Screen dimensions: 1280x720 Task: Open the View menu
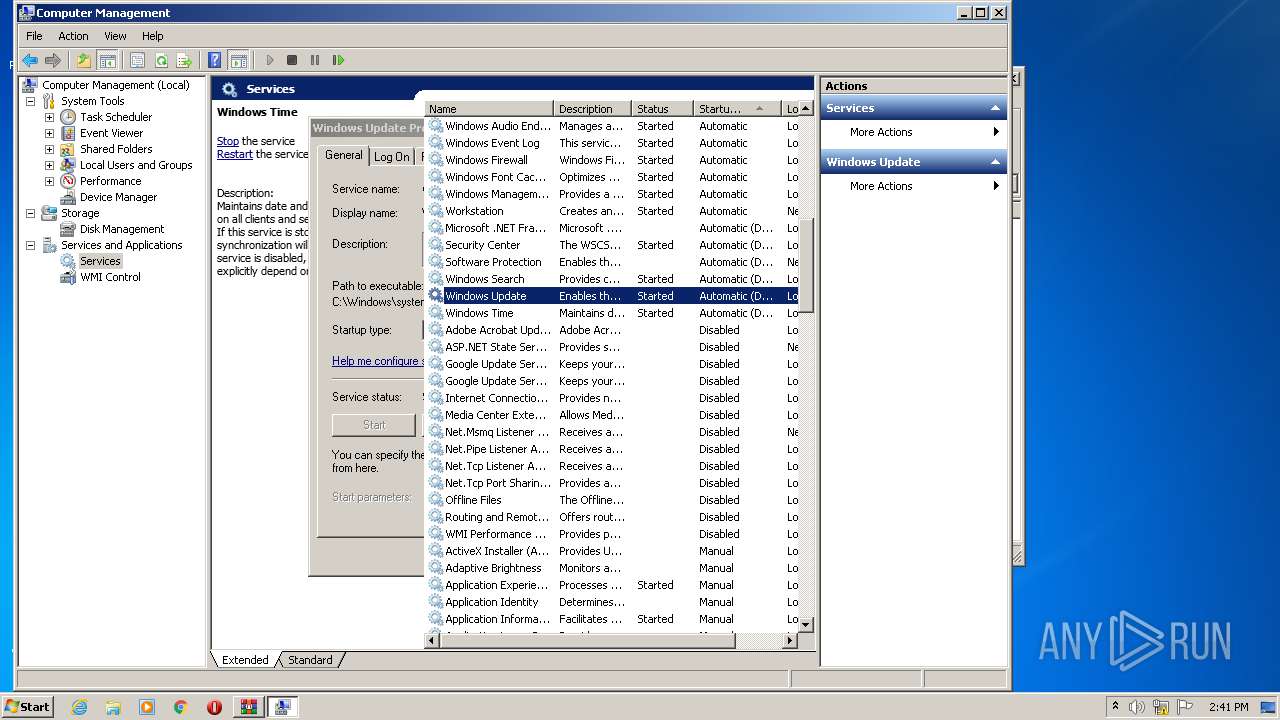(x=115, y=36)
